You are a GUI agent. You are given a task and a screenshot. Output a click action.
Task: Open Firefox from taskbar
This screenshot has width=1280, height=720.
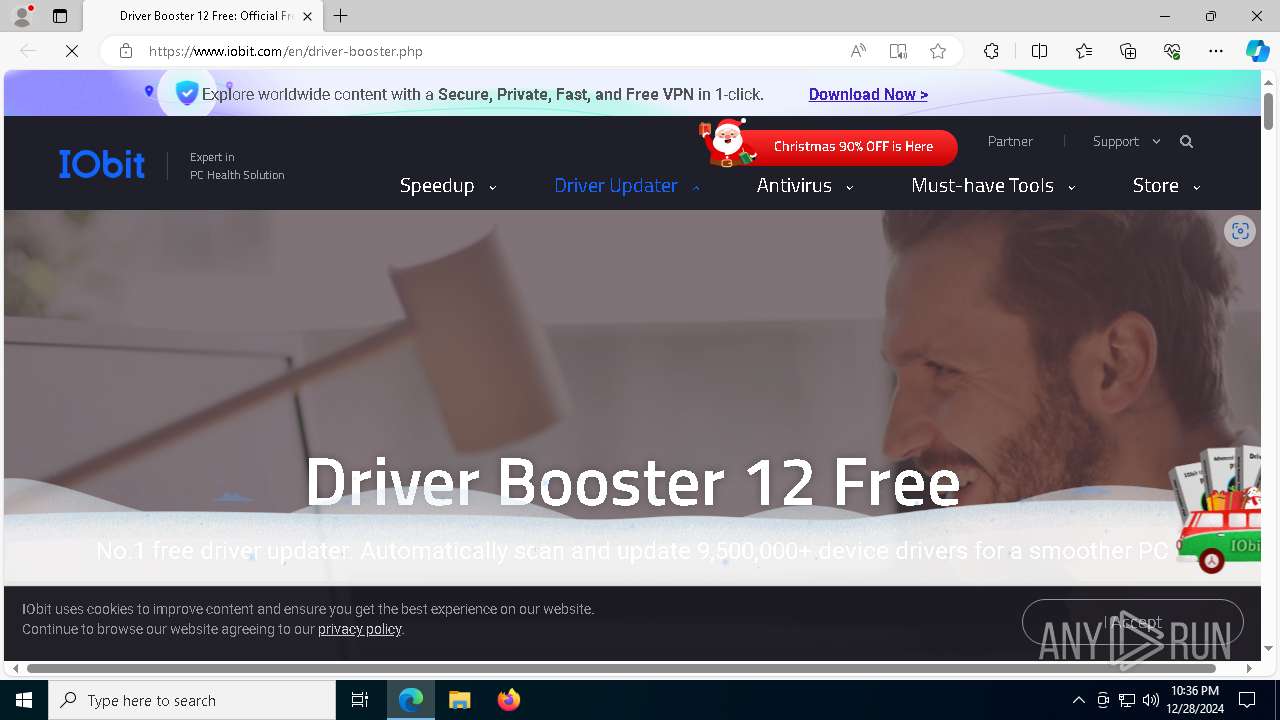[508, 700]
